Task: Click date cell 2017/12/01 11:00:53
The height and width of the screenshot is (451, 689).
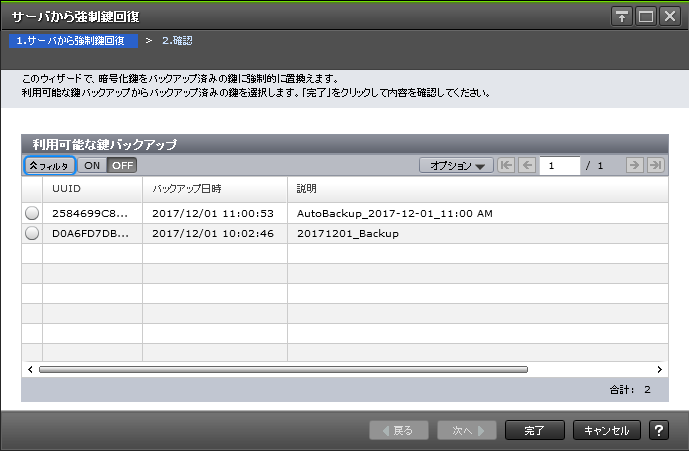Action: 213,214
